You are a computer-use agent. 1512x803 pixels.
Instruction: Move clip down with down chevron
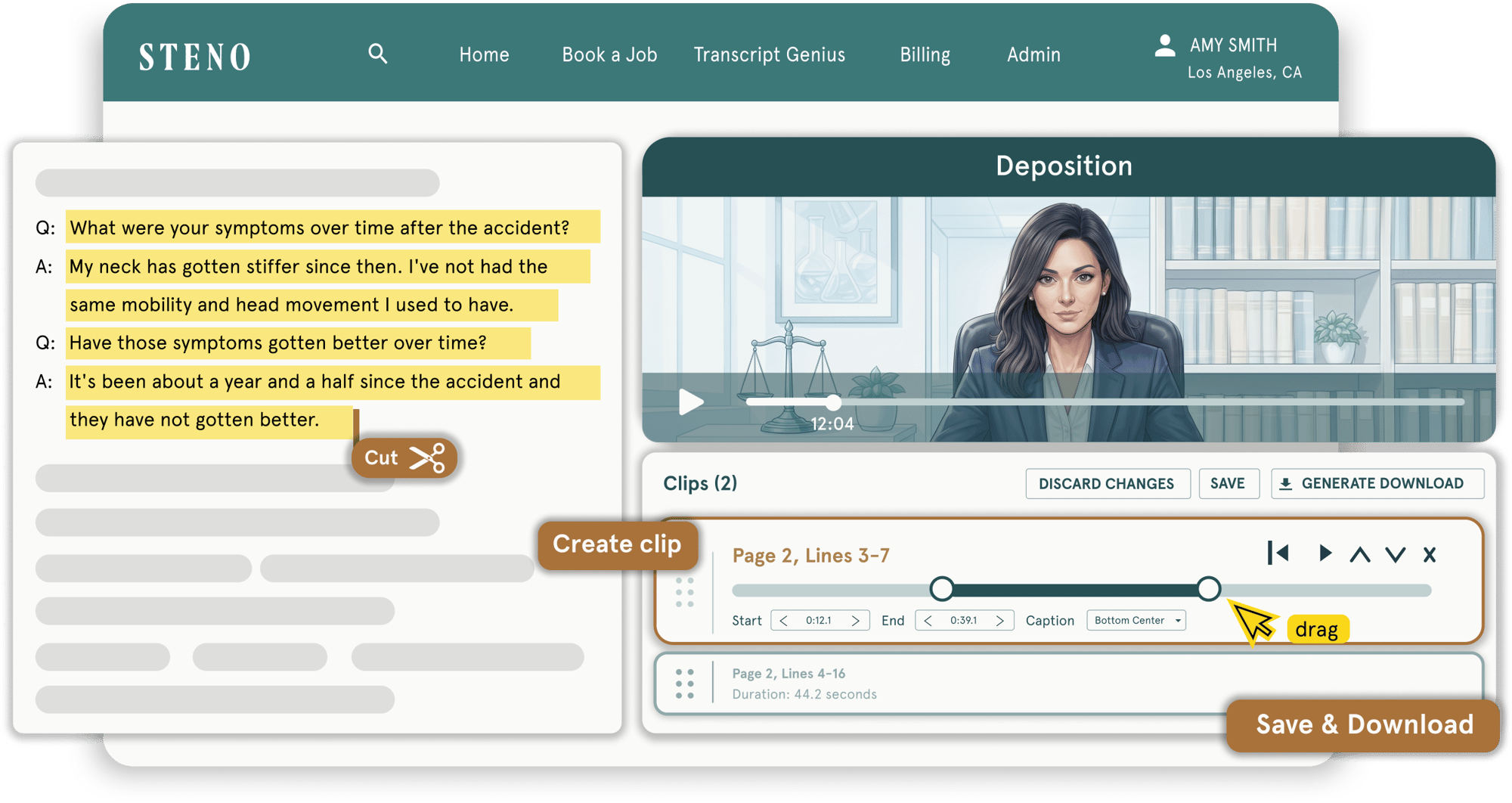pyautogui.click(x=1396, y=554)
